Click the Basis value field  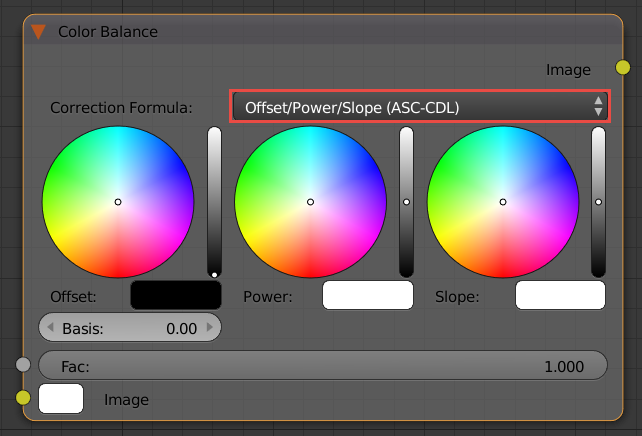click(x=130, y=328)
